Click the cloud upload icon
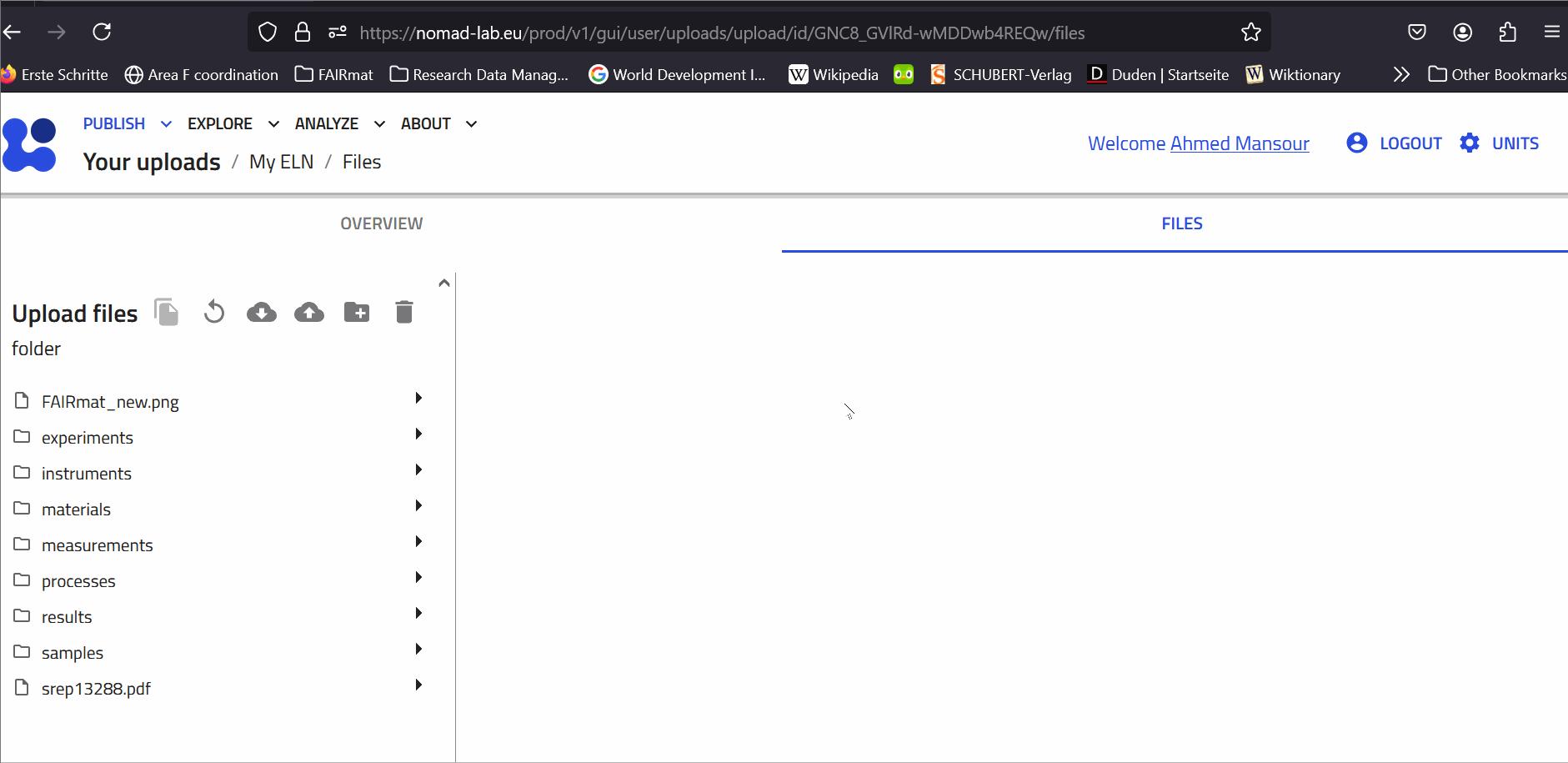The image size is (1568, 763). (x=309, y=313)
